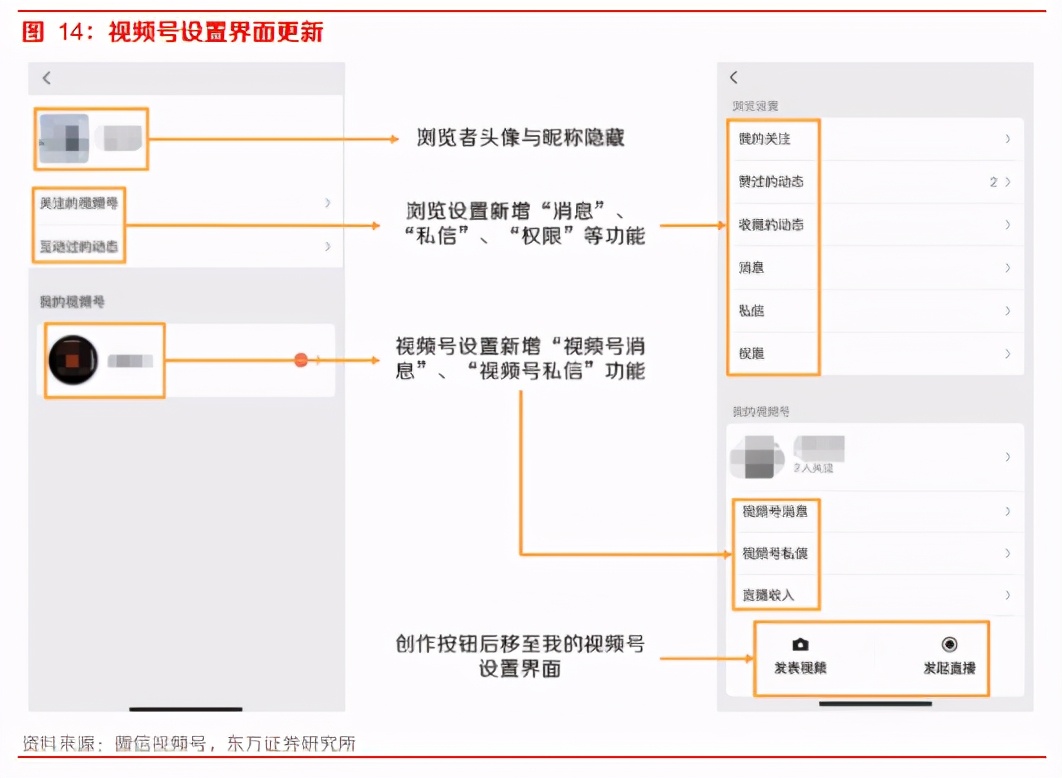The width and height of the screenshot is (1062, 778).
Task: Click figure title 视频号设置界面更新
Action: coord(216,32)
